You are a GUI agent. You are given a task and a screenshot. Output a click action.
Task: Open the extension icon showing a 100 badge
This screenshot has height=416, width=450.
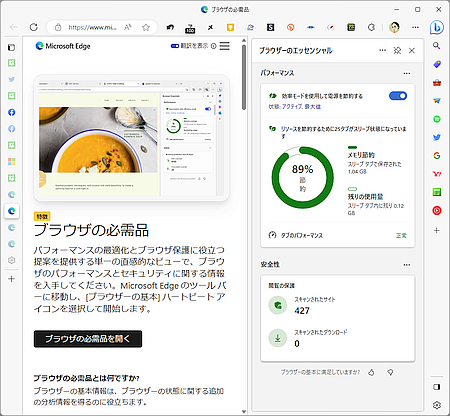[x=190, y=28]
